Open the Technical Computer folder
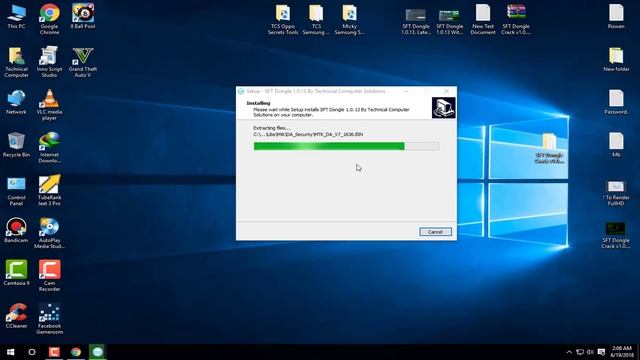Image resolution: width=640 pixels, height=360 pixels. pos(16,62)
